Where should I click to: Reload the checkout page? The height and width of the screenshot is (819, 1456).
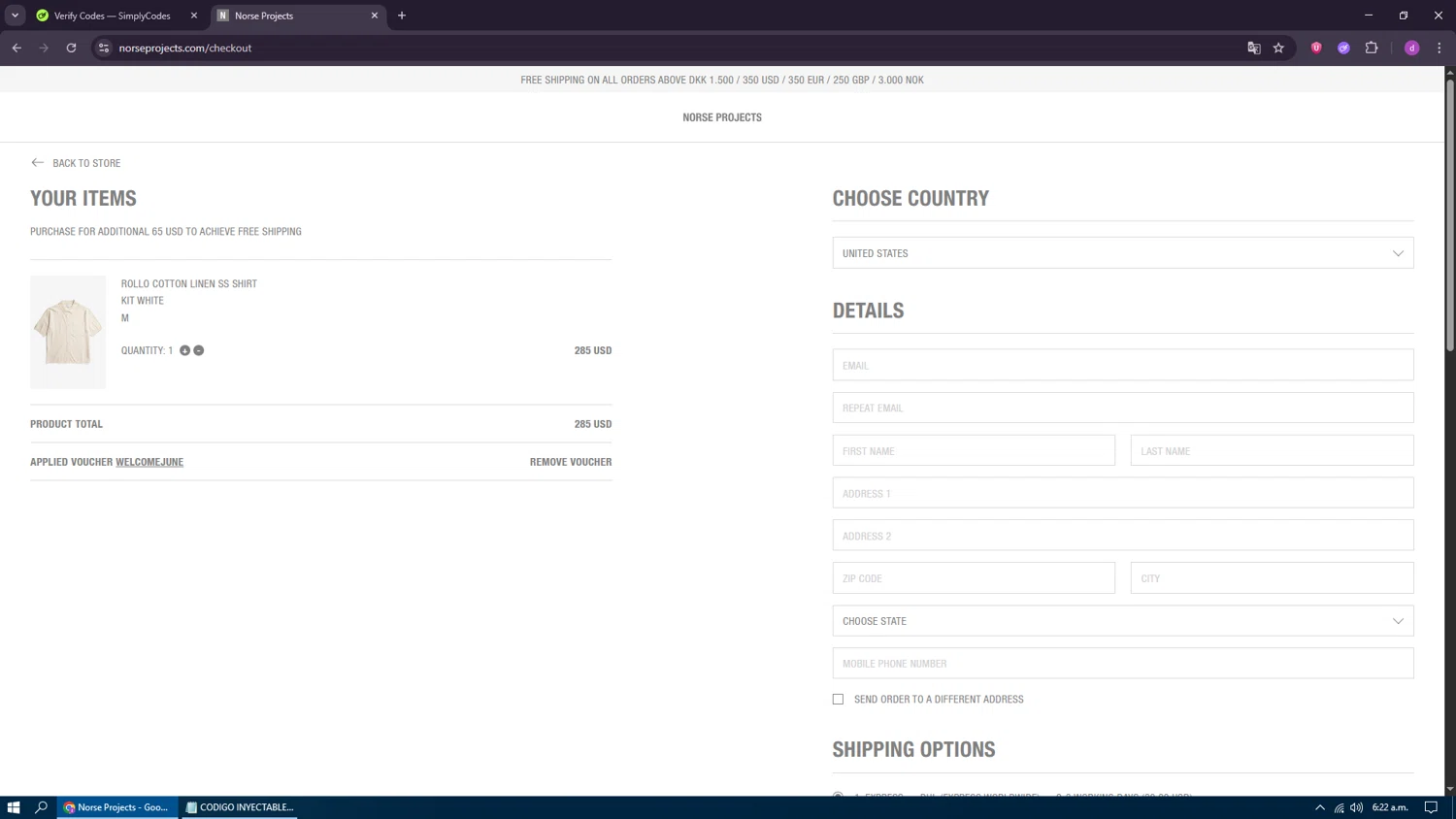point(71,48)
